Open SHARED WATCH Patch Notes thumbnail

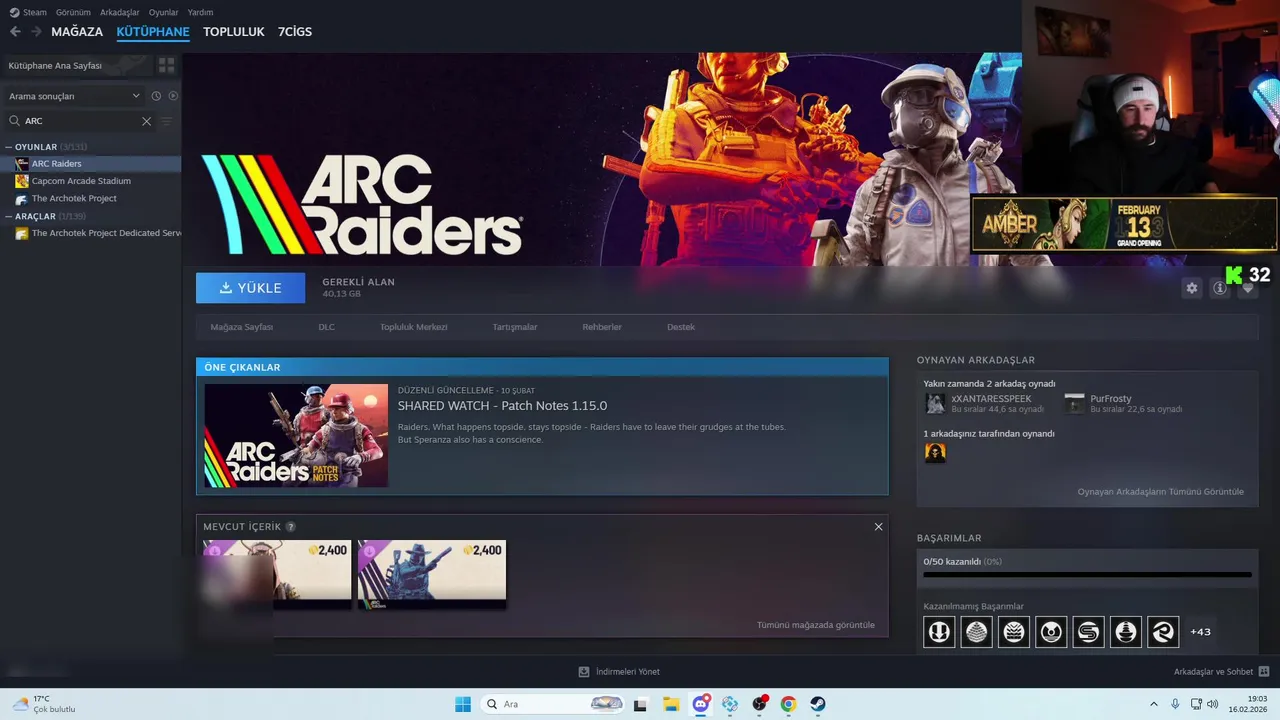click(x=296, y=436)
